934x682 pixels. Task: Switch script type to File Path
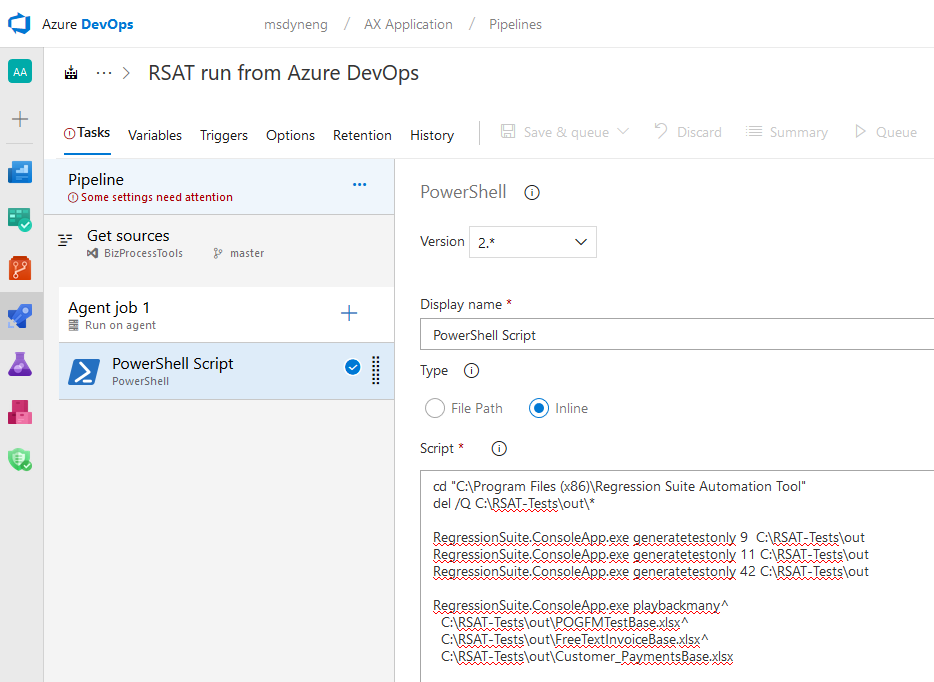[x=435, y=408]
